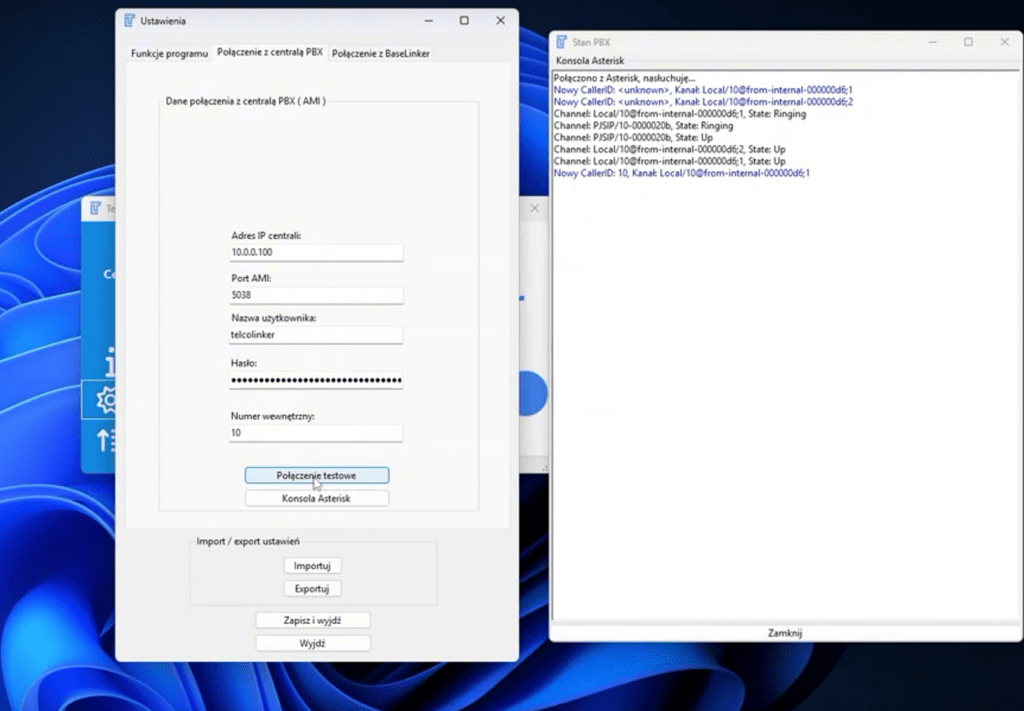This screenshot has height=711, width=1024.
Task: Click the Eksportuj settings button
Action: click(x=312, y=589)
